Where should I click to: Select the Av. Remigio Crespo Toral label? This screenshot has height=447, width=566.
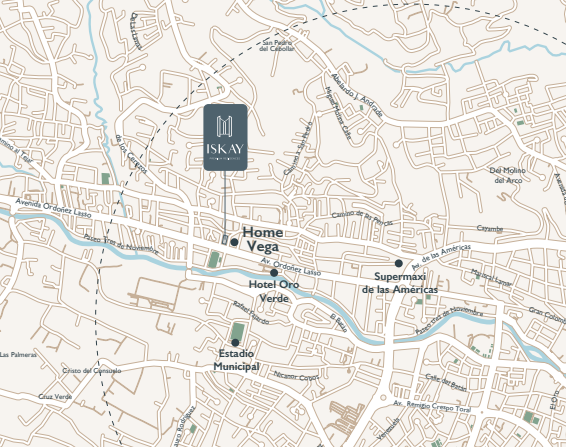coord(432,406)
